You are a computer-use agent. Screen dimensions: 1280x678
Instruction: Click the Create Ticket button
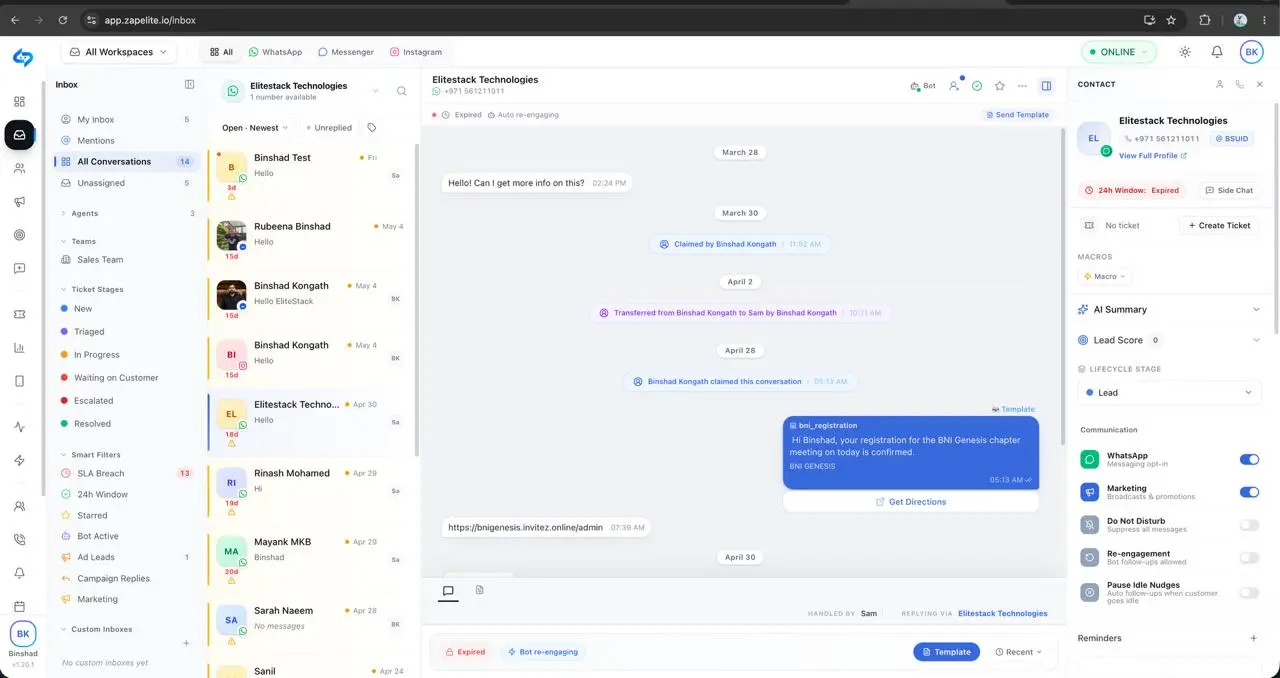point(1219,226)
